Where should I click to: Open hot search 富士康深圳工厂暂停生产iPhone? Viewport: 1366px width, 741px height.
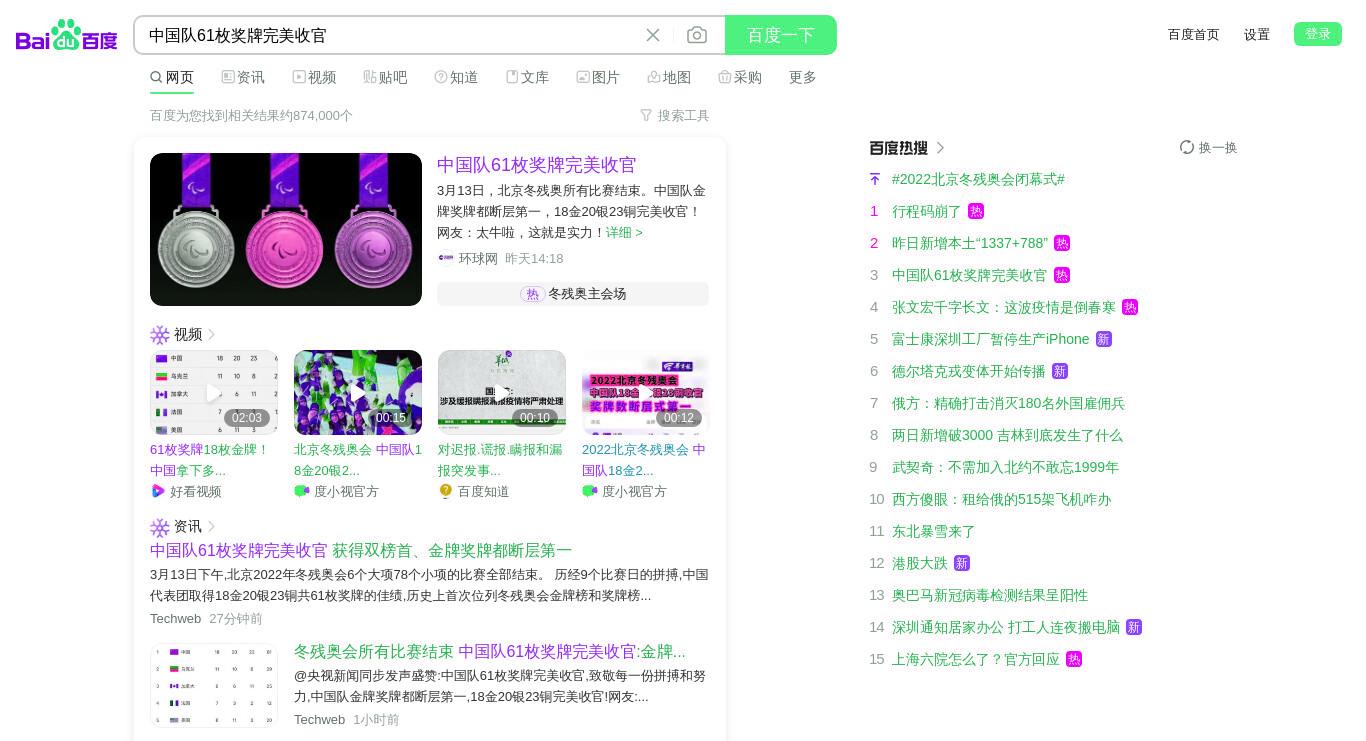[x=990, y=339]
